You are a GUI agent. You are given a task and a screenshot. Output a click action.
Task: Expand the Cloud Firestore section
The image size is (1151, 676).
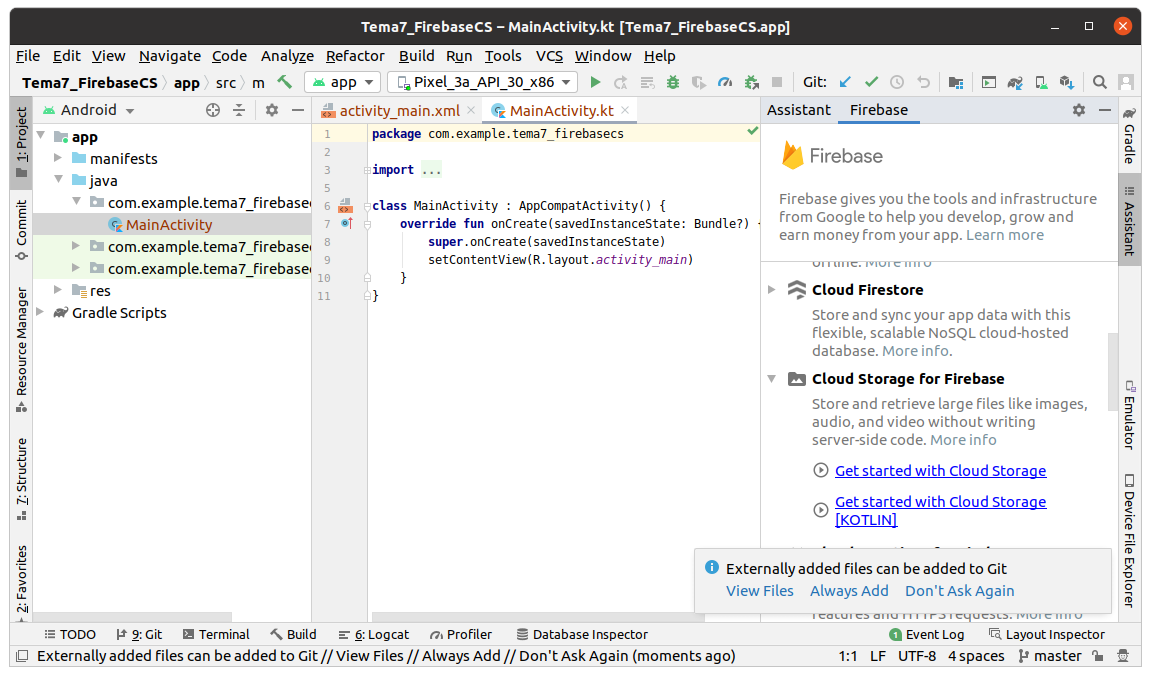[x=771, y=290]
